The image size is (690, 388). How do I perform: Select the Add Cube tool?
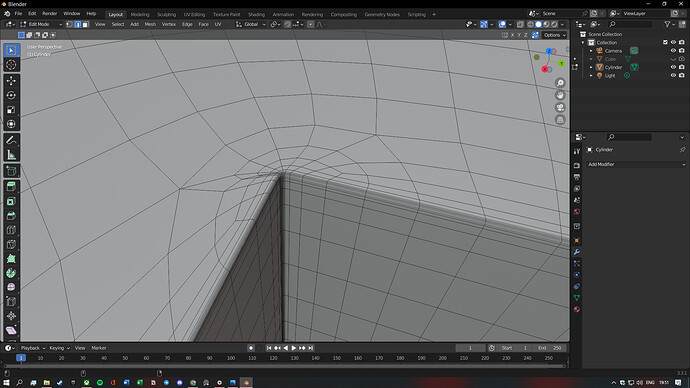pyautogui.click(x=11, y=171)
